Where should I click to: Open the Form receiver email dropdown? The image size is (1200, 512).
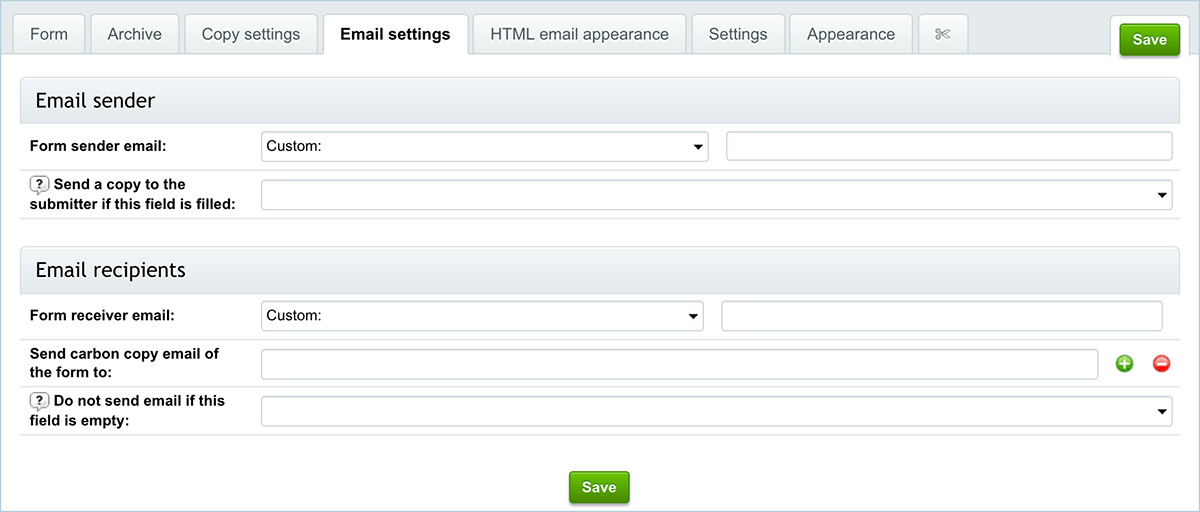coord(482,316)
